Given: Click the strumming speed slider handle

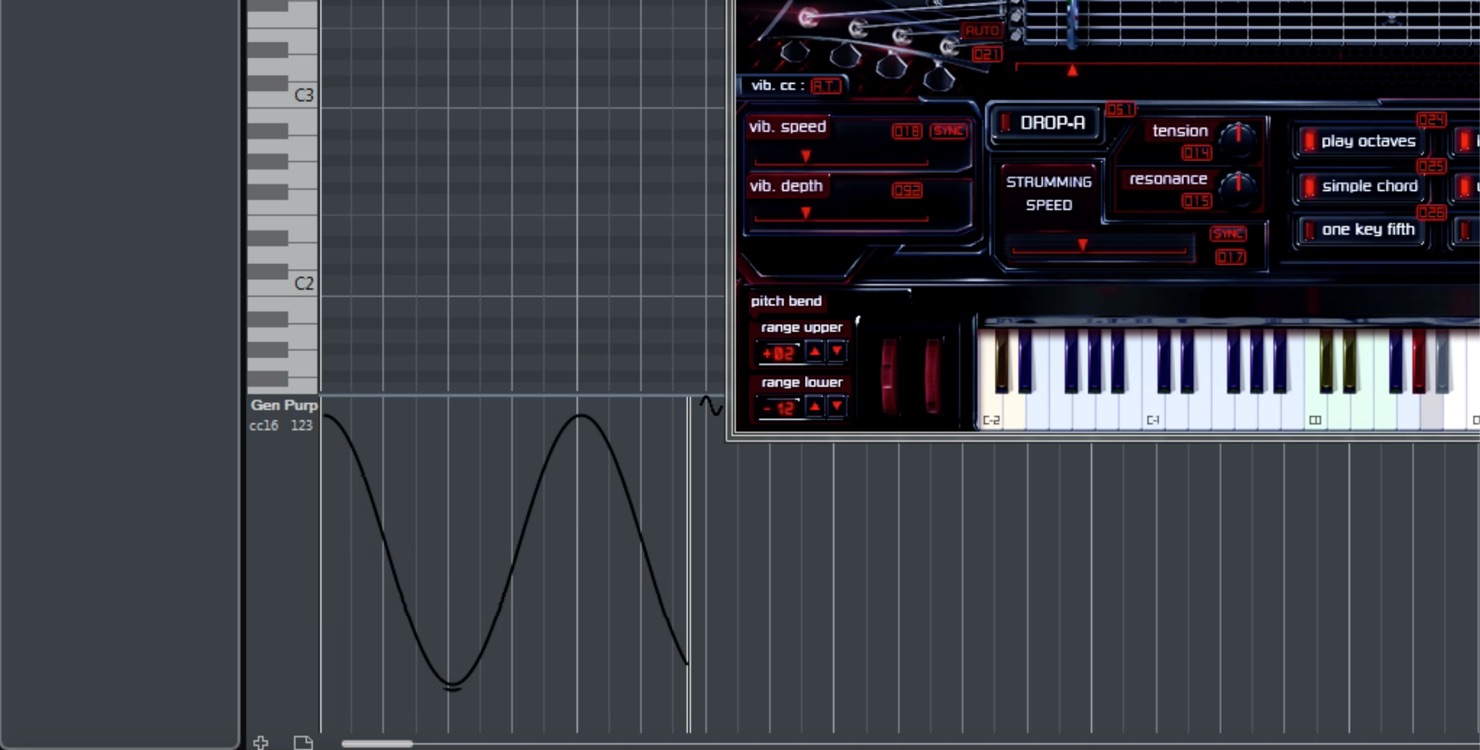Looking at the screenshot, I should point(1082,245).
